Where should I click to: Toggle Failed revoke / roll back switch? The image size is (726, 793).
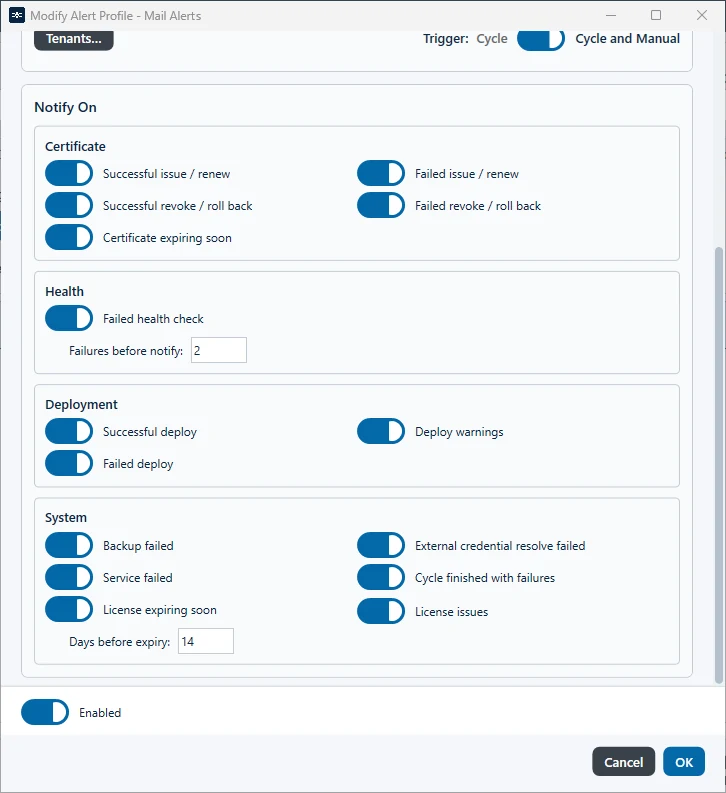(x=381, y=205)
